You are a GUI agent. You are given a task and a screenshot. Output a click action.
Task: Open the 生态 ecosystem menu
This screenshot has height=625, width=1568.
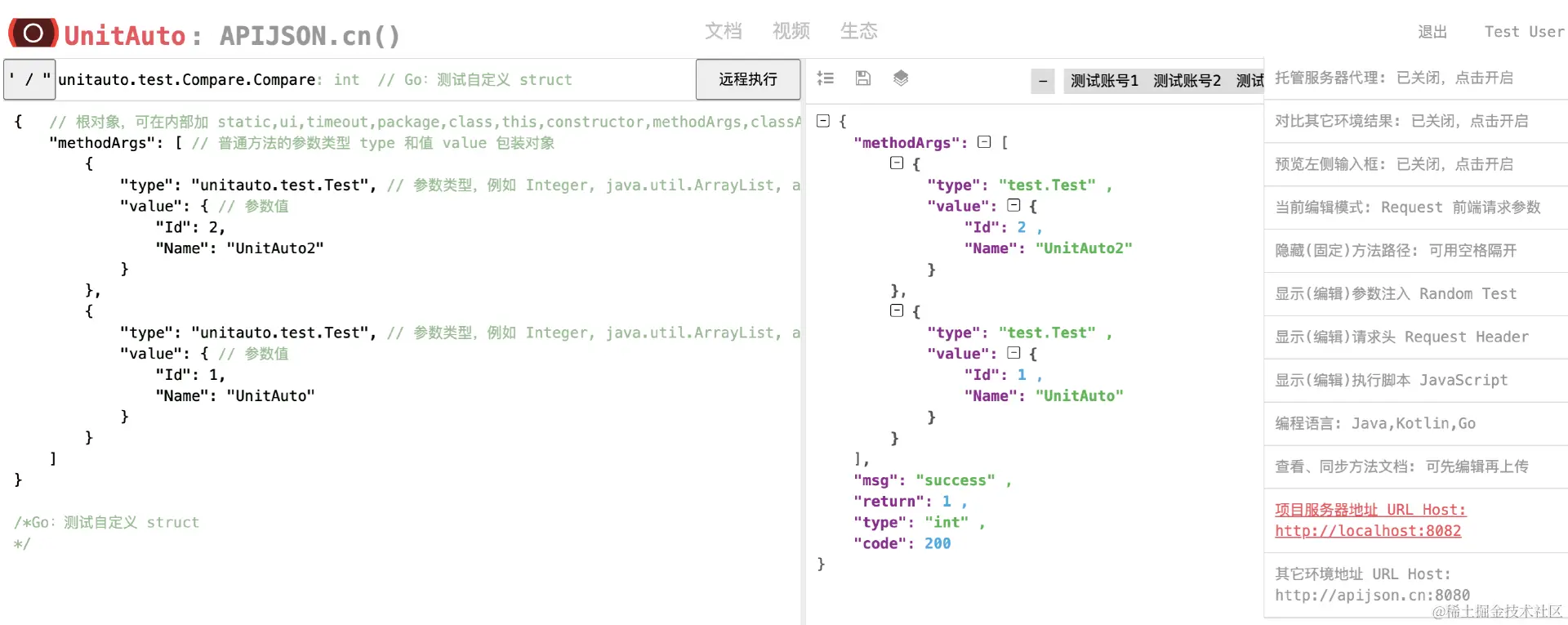click(x=859, y=31)
